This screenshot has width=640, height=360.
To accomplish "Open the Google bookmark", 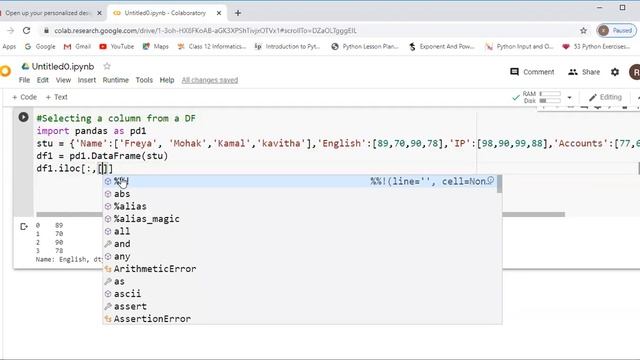I will (40, 47).
